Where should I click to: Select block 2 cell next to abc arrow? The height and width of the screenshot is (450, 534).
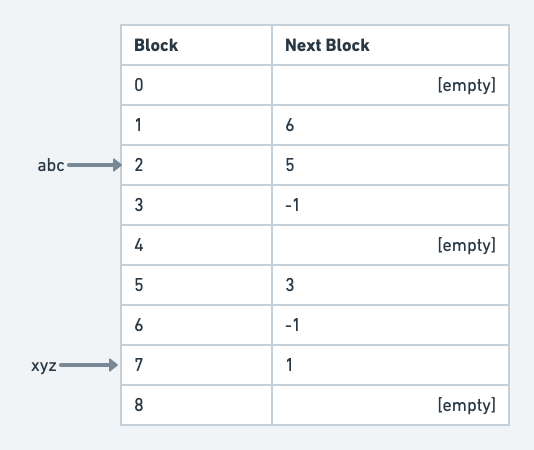click(197, 165)
